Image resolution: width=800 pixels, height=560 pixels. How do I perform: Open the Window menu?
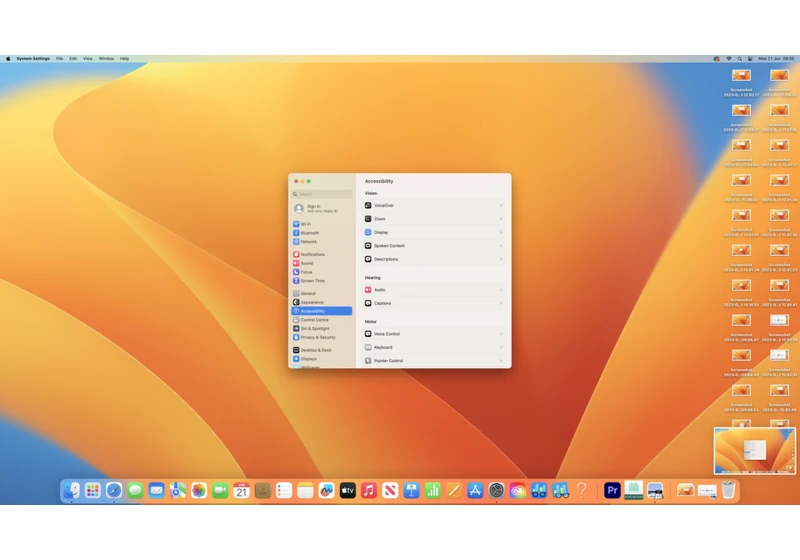point(106,59)
